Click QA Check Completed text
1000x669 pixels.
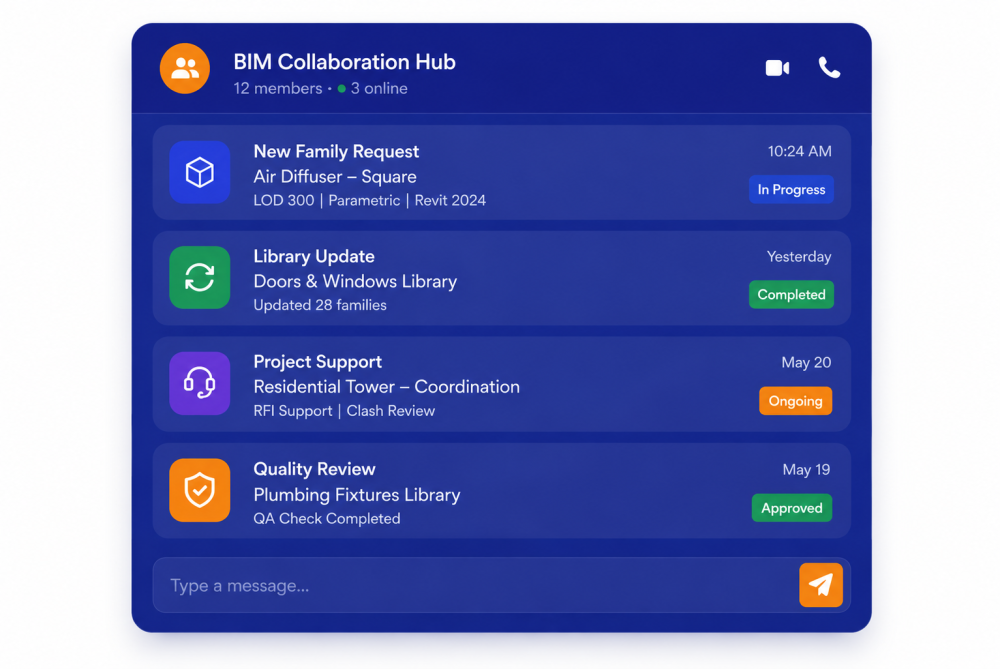[327, 518]
